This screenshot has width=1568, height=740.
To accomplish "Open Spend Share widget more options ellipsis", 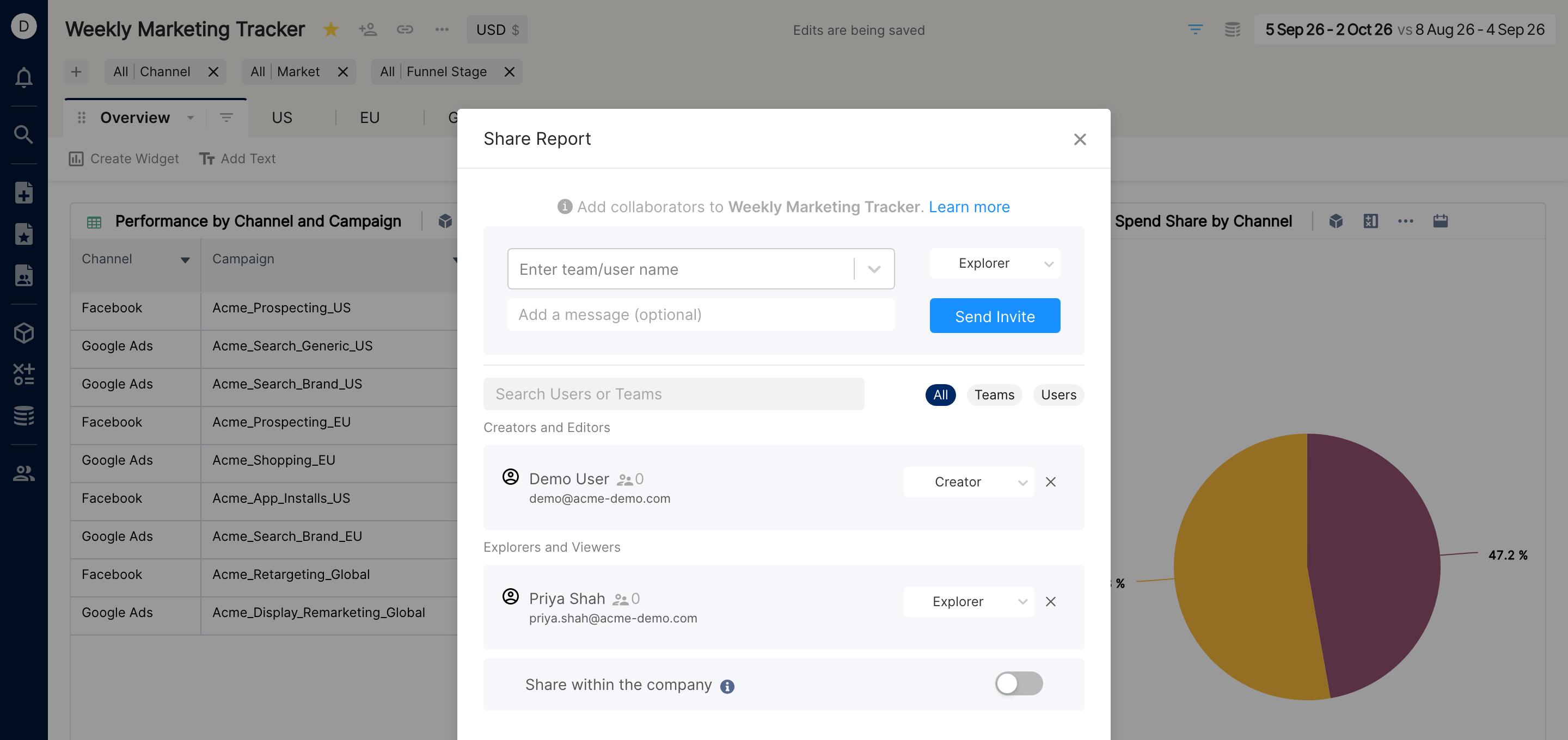I will 1405,221.
